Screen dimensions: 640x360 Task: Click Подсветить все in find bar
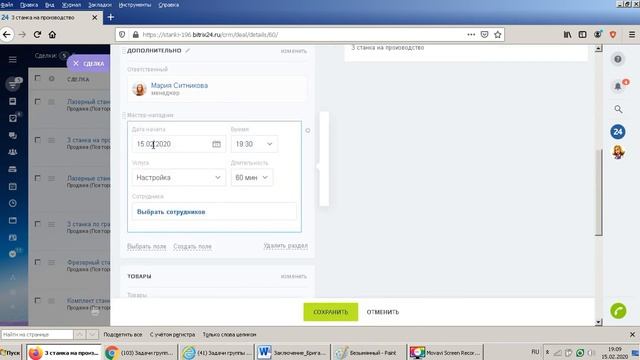coord(122,334)
